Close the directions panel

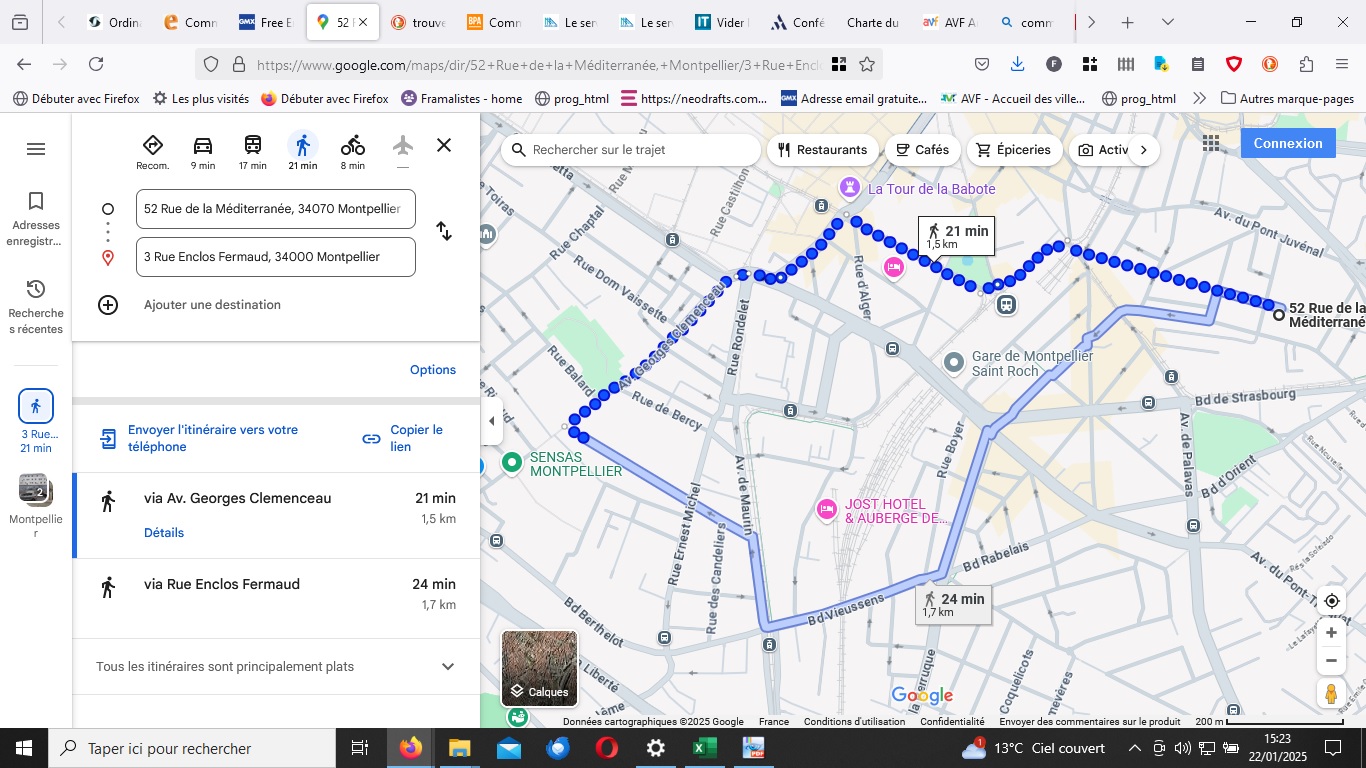(444, 145)
